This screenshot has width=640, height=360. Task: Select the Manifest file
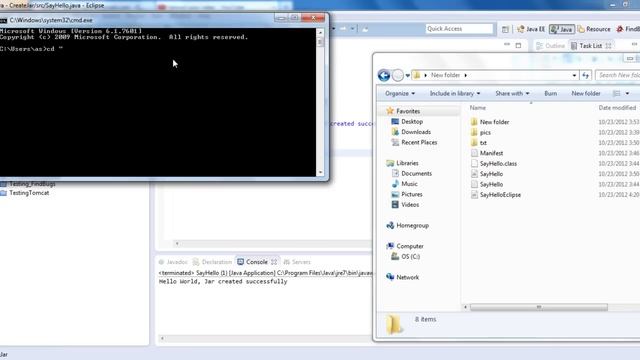pos(491,153)
